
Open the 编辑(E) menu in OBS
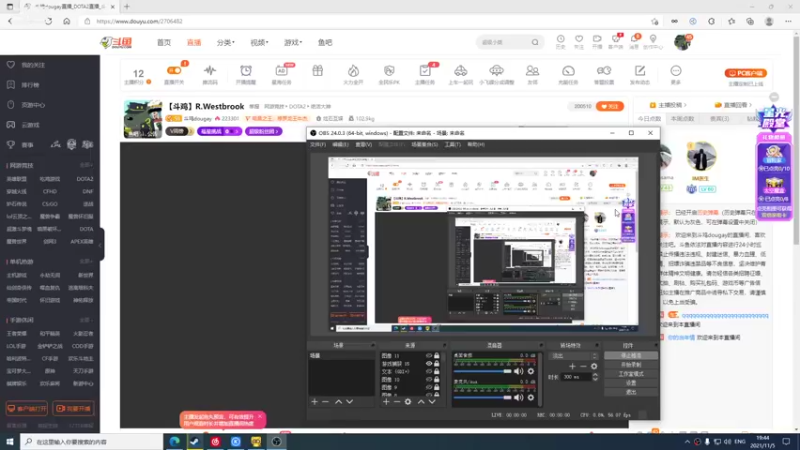(340, 145)
